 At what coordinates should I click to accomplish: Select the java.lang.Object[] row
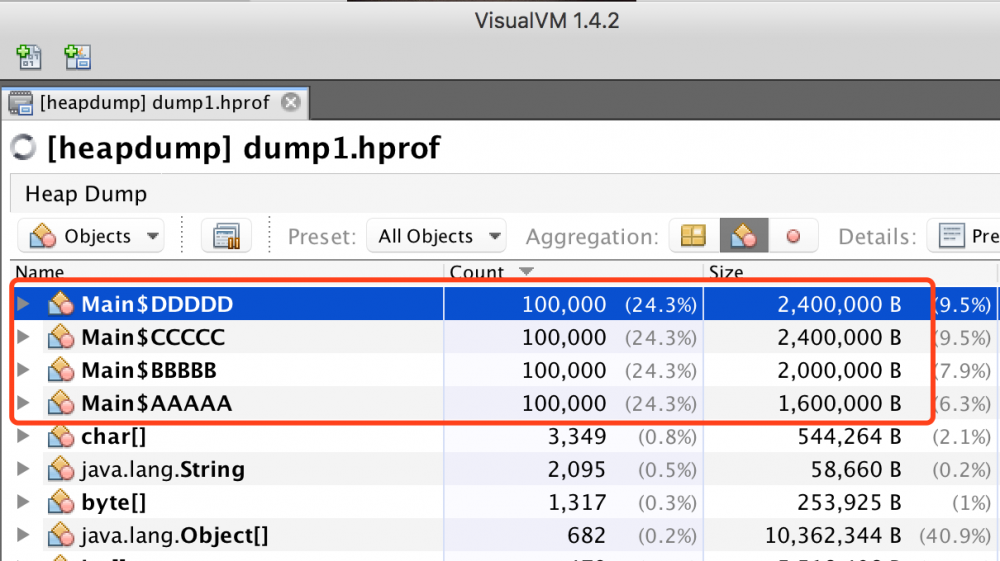click(x=504, y=536)
